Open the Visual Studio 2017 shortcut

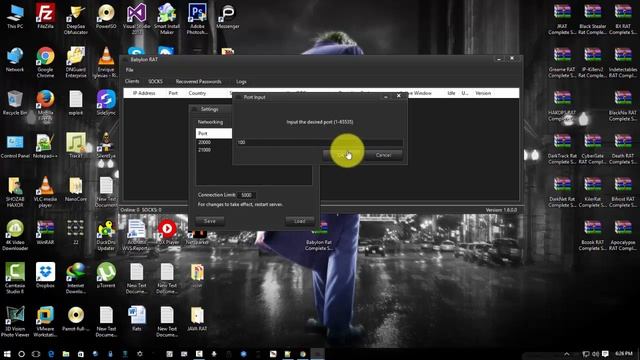137,19
